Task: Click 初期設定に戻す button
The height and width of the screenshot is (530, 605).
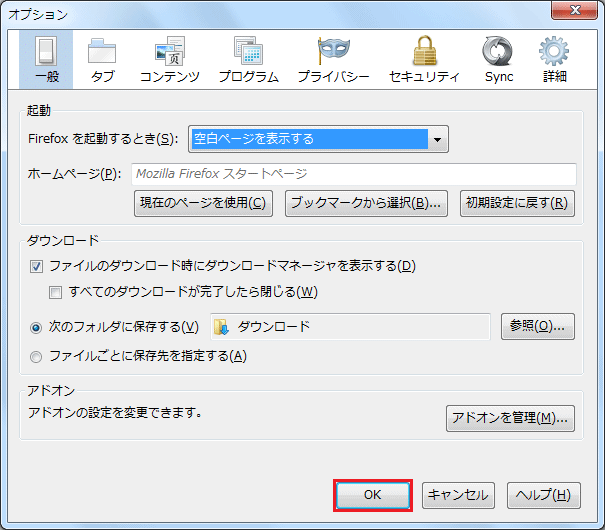Action: (517, 203)
